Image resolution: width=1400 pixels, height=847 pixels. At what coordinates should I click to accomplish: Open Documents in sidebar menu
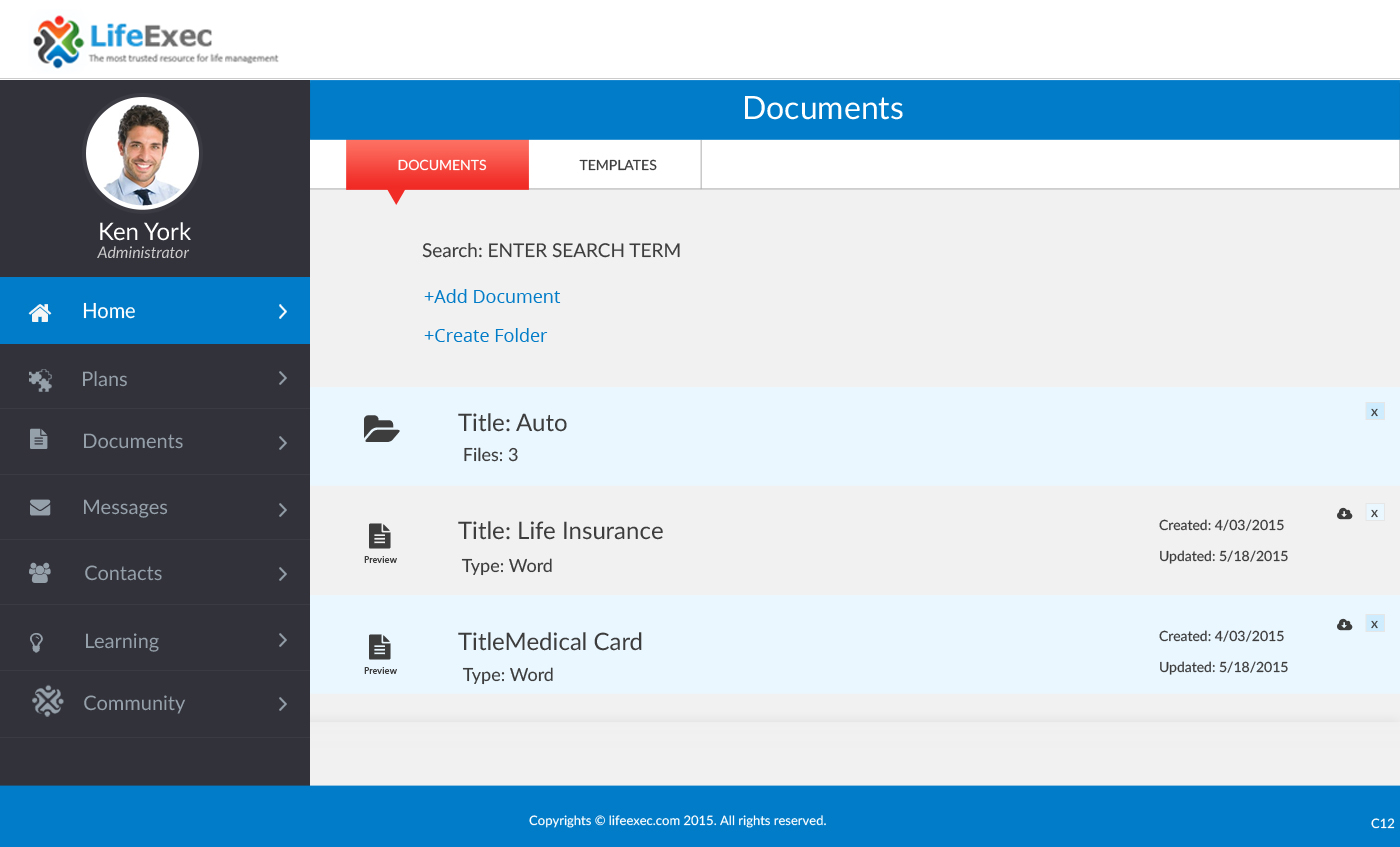(x=155, y=441)
